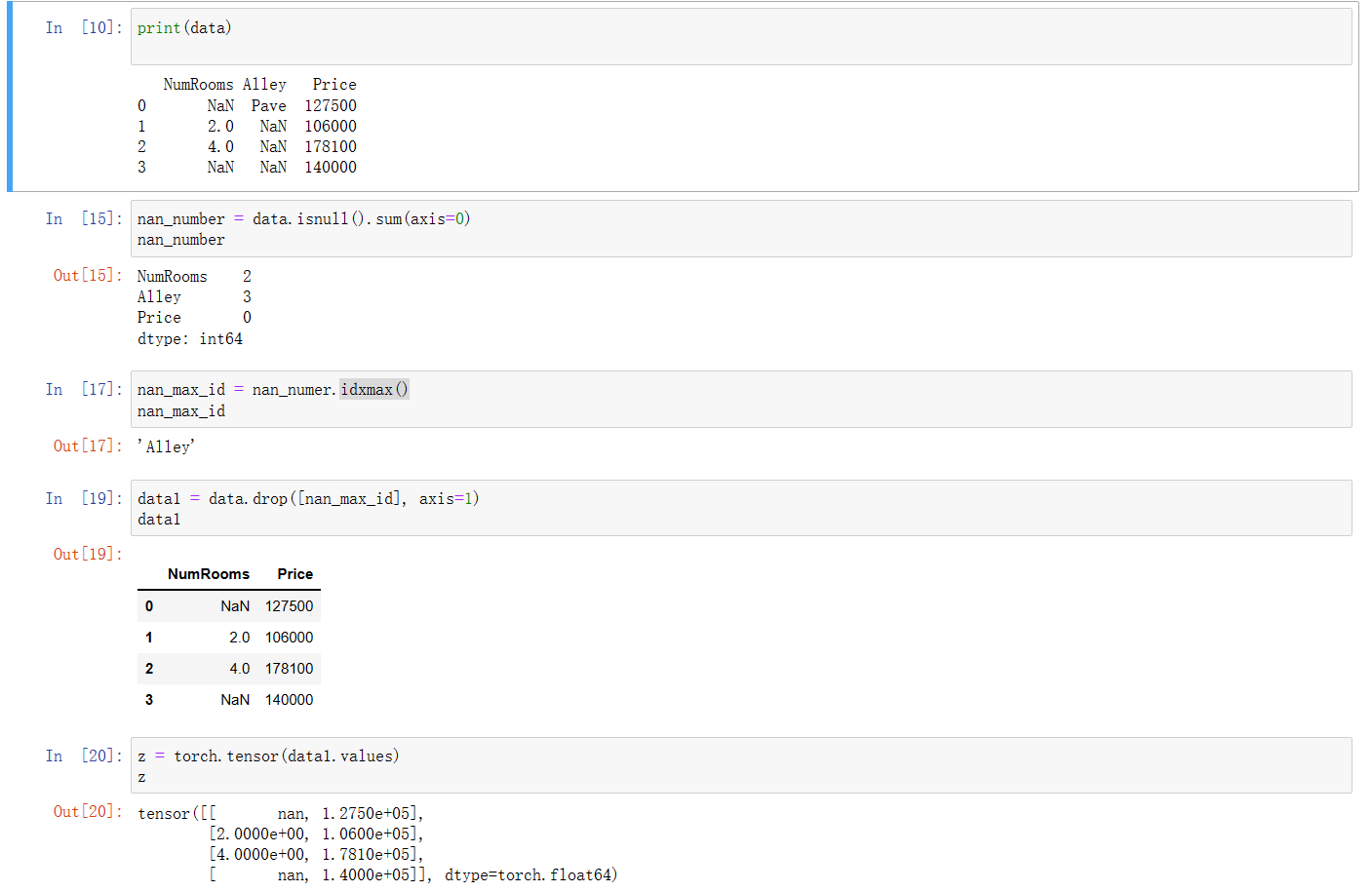Click the Price 0 count in Out[15]

pos(247,318)
